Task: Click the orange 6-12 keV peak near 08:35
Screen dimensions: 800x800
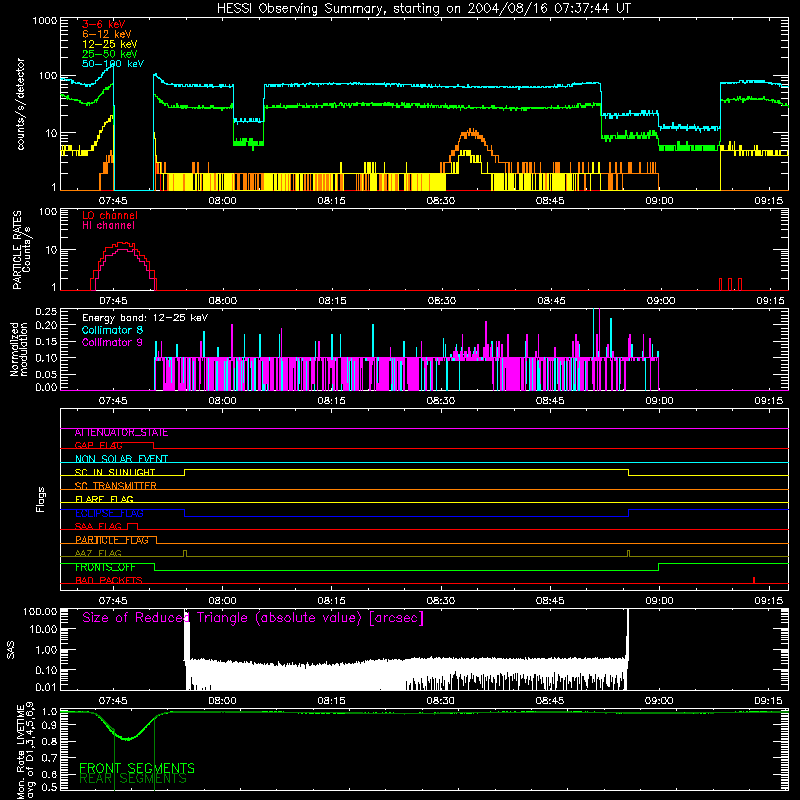Action: [471, 134]
